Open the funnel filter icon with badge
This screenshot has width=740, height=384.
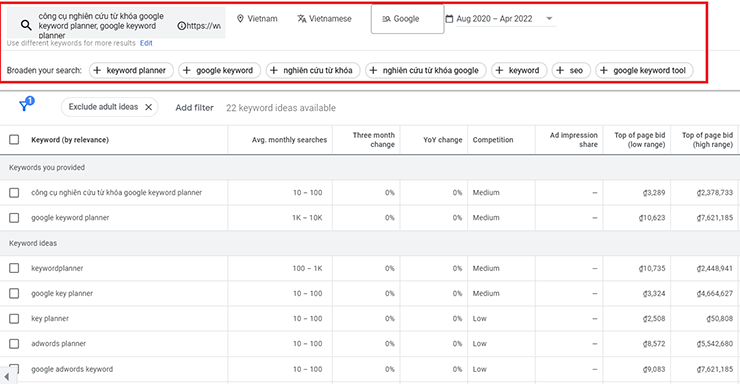(x=26, y=104)
